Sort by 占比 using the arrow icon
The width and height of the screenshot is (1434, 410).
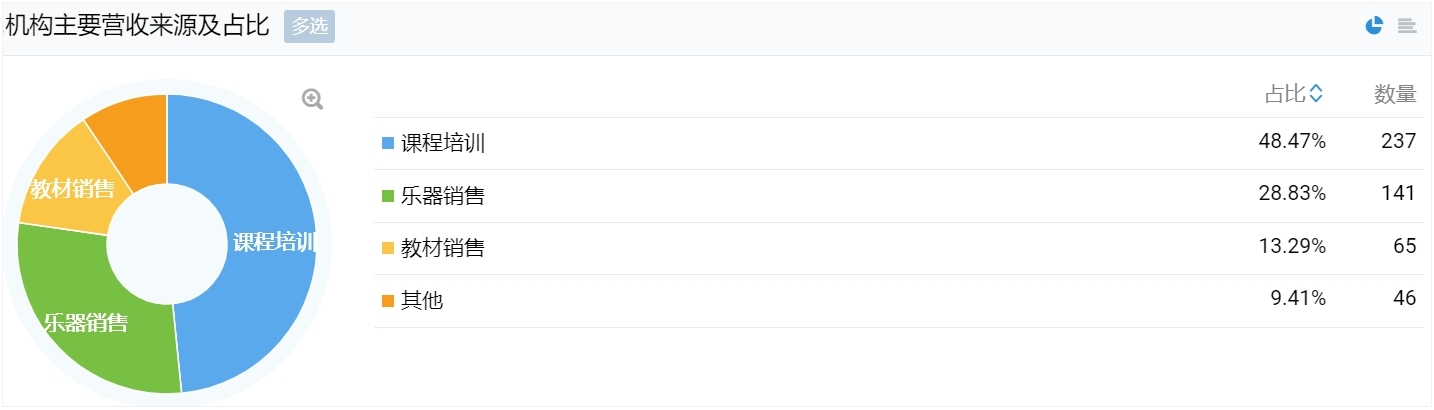click(1316, 94)
